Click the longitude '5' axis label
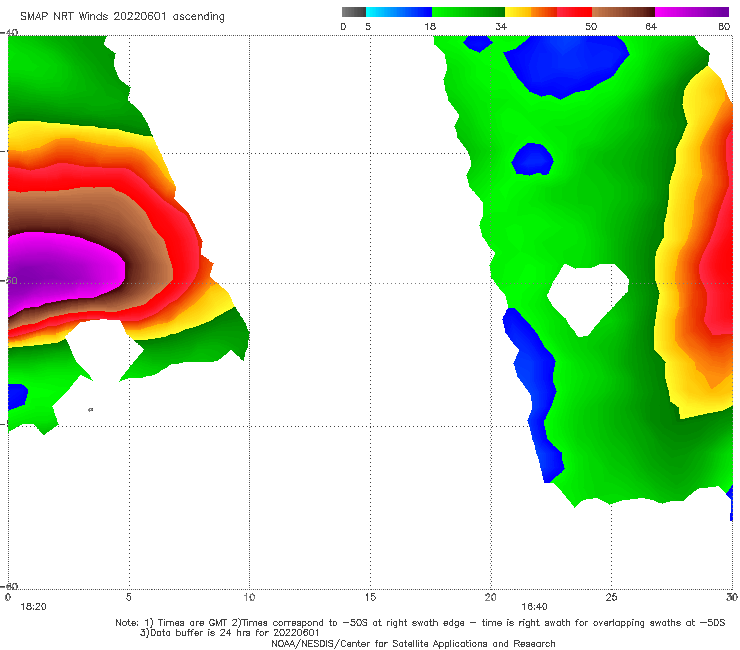Image resolution: width=740 pixels, height=650 pixels. tap(128, 597)
